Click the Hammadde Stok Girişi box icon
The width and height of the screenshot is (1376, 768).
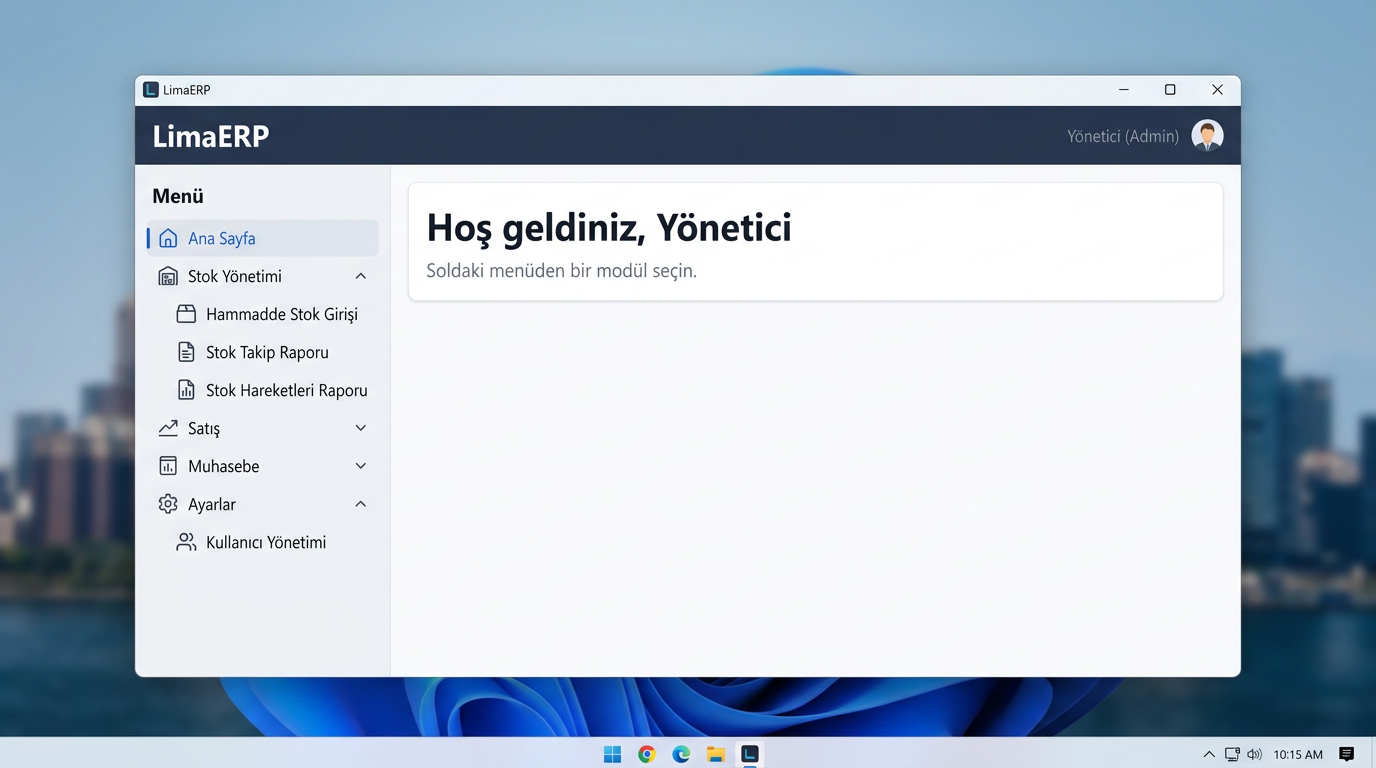point(186,314)
